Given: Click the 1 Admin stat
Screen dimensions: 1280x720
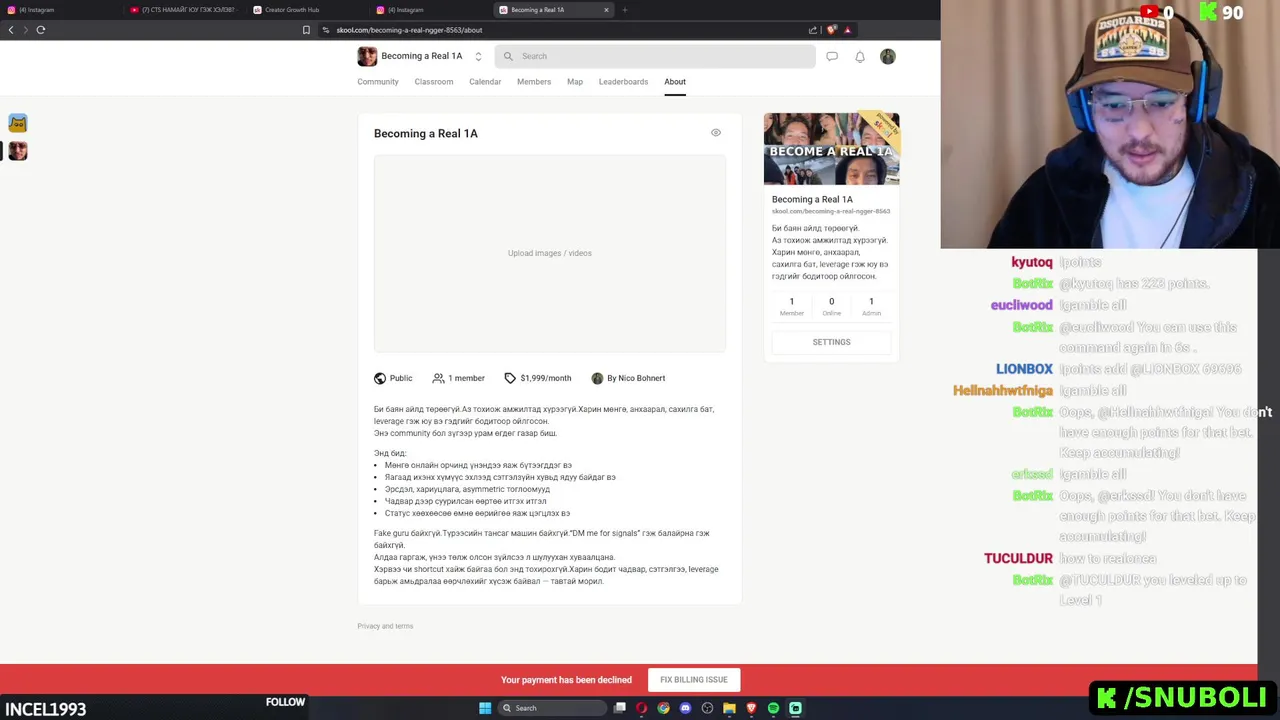Looking at the screenshot, I should (x=871, y=306).
